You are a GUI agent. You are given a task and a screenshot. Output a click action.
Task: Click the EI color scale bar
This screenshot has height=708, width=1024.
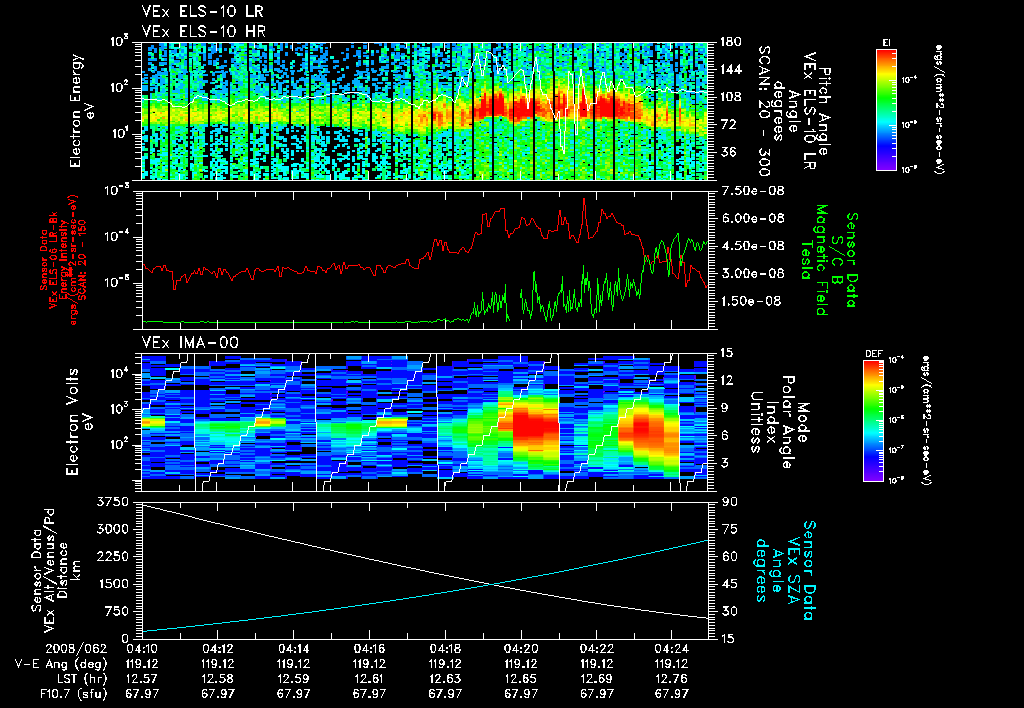tap(886, 109)
